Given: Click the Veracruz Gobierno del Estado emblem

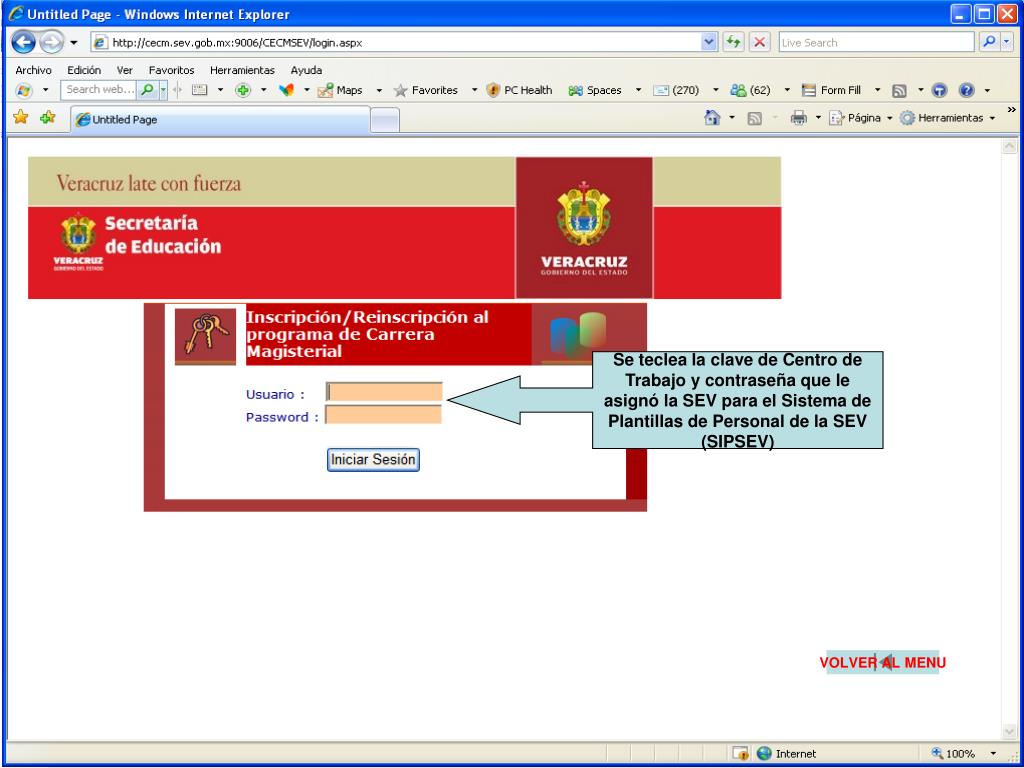Looking at the screenshot, I should pos(584,228).
